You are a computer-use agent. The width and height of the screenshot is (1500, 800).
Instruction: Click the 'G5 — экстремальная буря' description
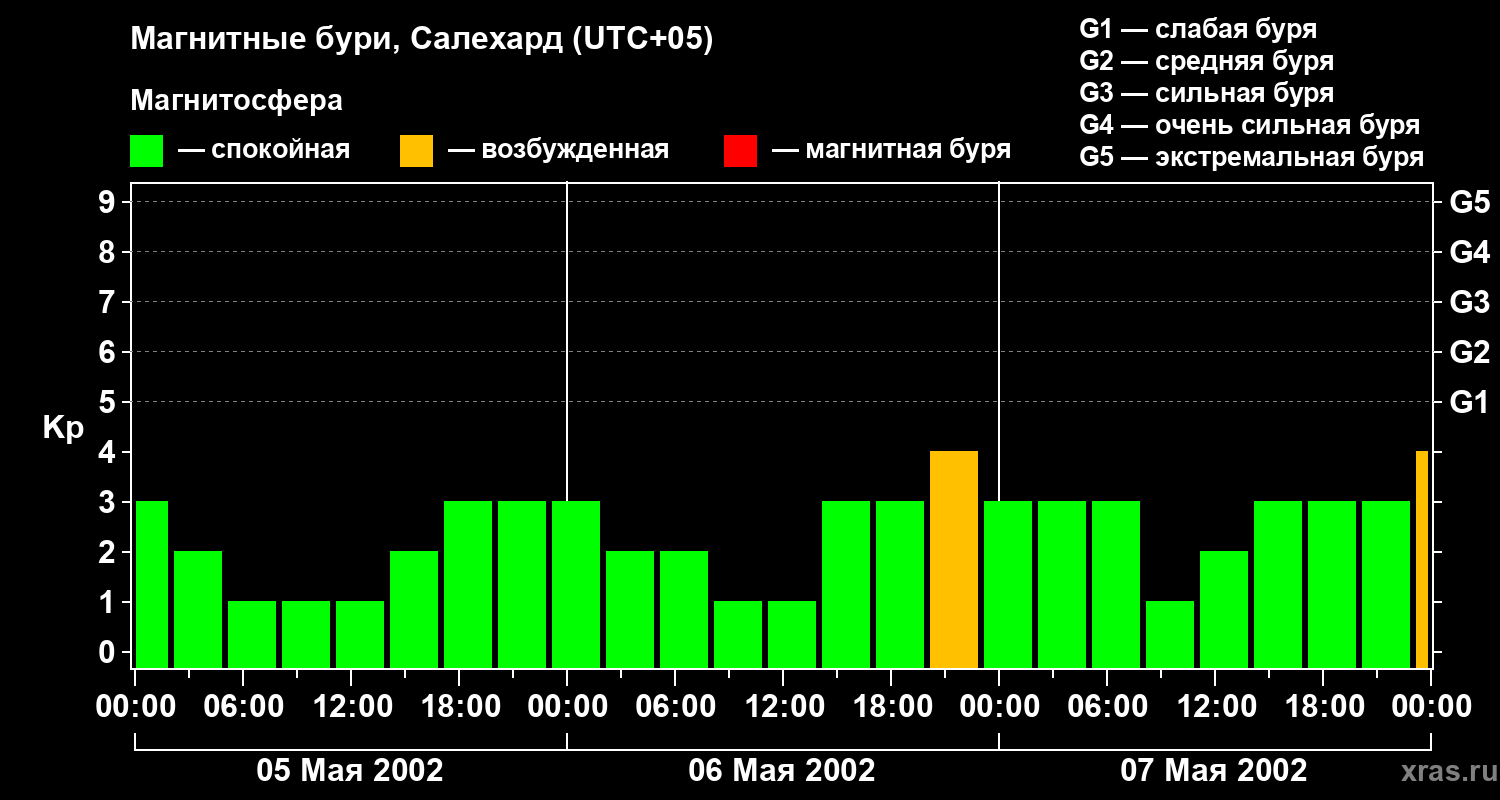point(1252,157)
